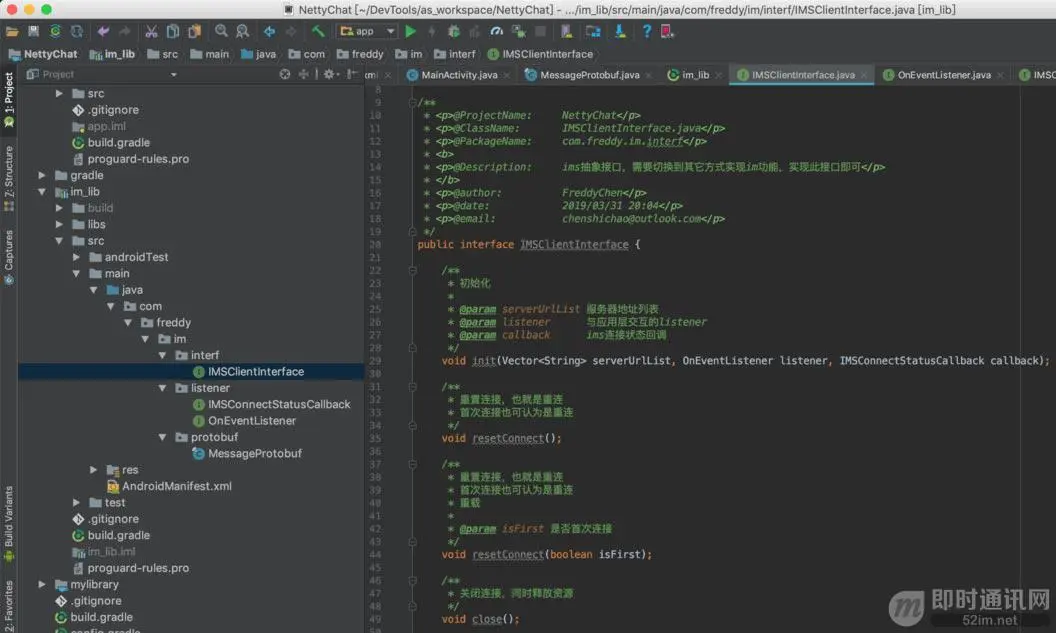Open the SDK Manager download icon
1056x633 pixels.
tap(620, 31)
